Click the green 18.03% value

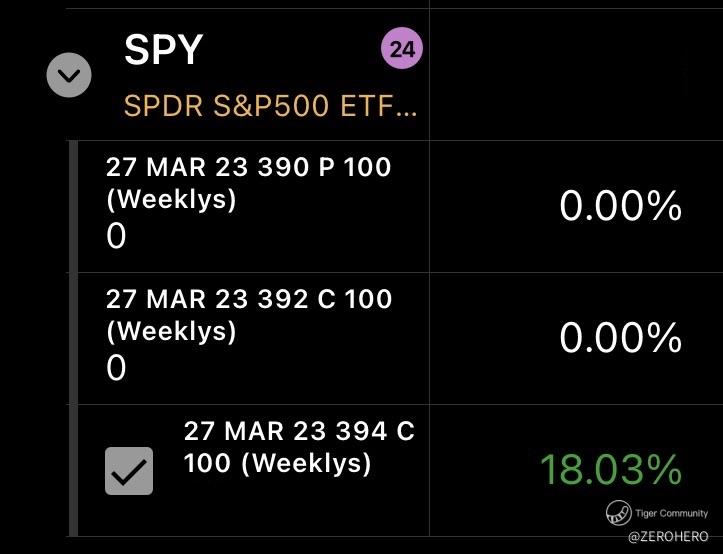coord(610,469)
